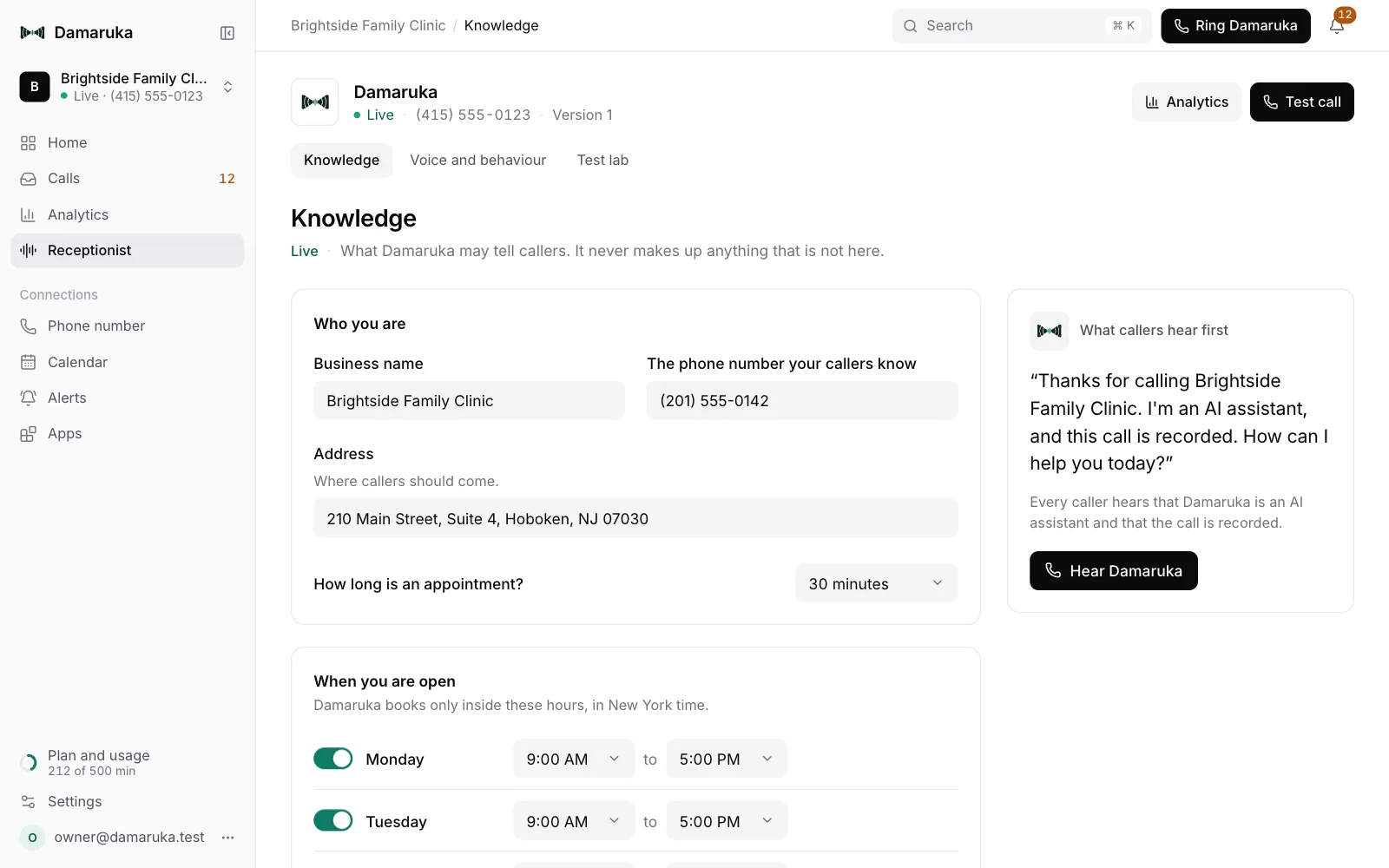Click the Test call button

coord(1302,102)
